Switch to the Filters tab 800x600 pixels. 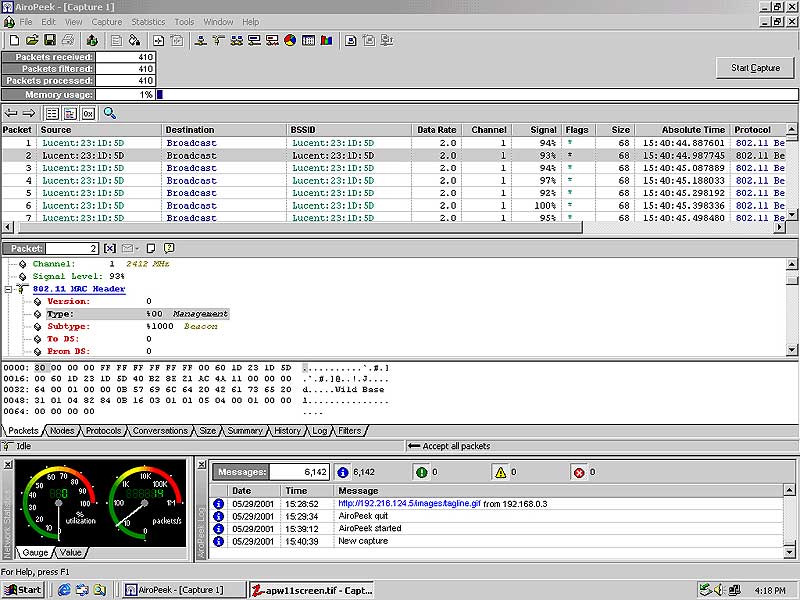[350, 431]
